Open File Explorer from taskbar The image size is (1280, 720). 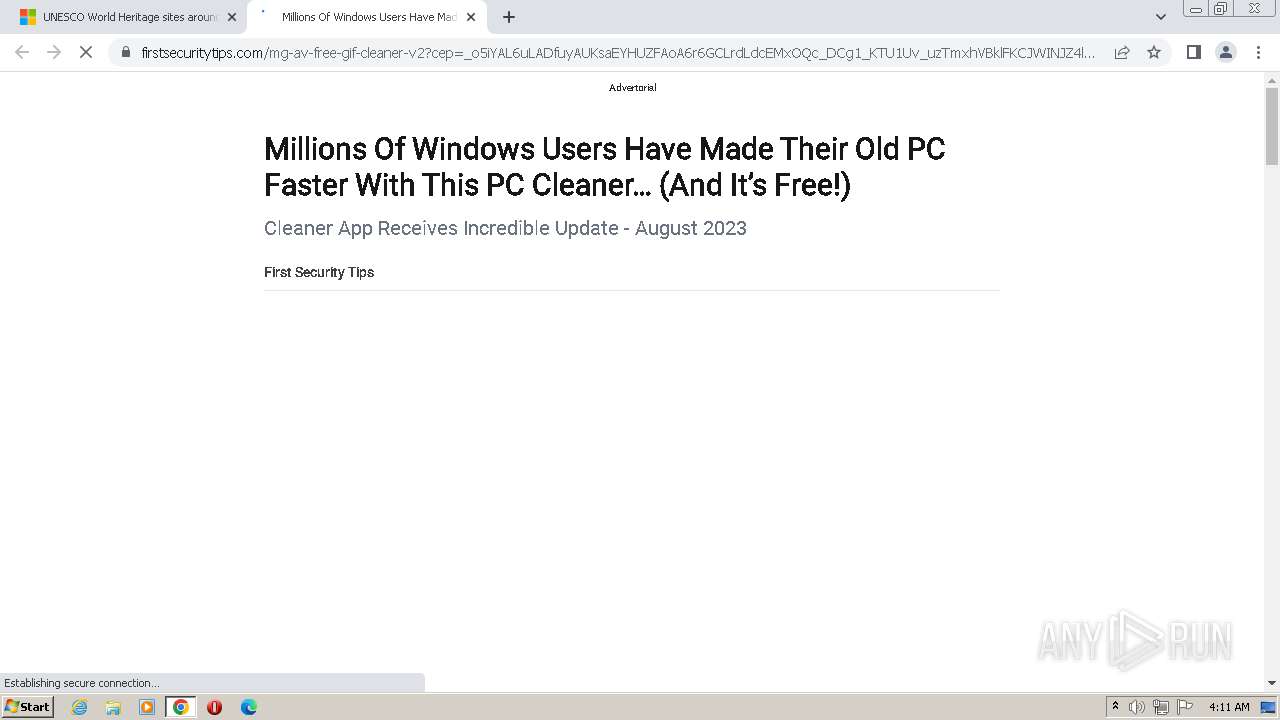coord(113,707)
